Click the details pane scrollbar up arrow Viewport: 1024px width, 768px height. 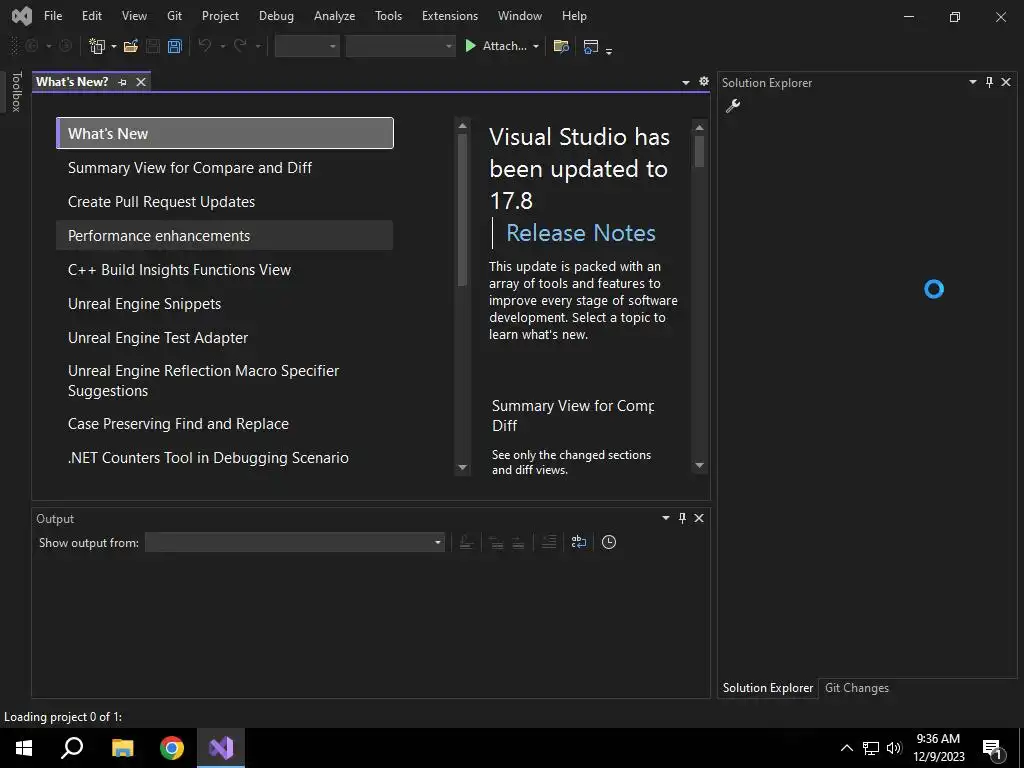click(699, 127)
